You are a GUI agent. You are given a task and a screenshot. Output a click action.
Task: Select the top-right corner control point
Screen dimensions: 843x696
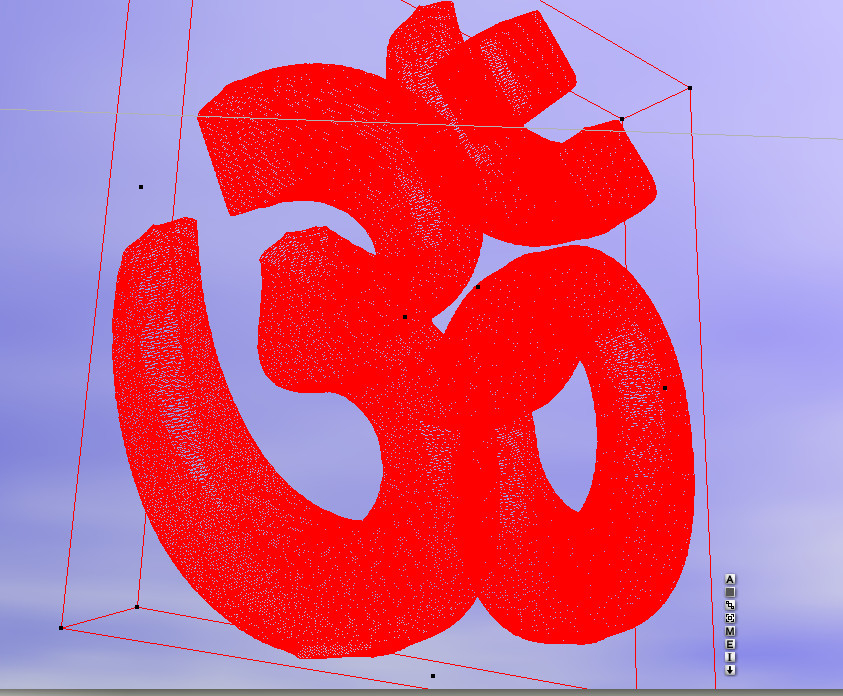tap(690, 88)
